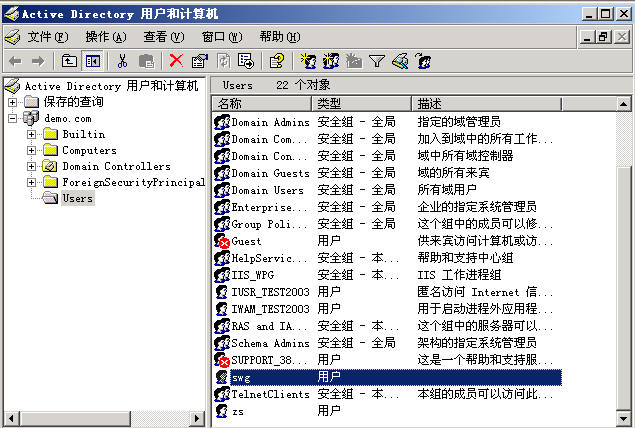The image size is (635, 428).
Task: Click the Create new user toolbar icon
Action: tap(308, 61)
